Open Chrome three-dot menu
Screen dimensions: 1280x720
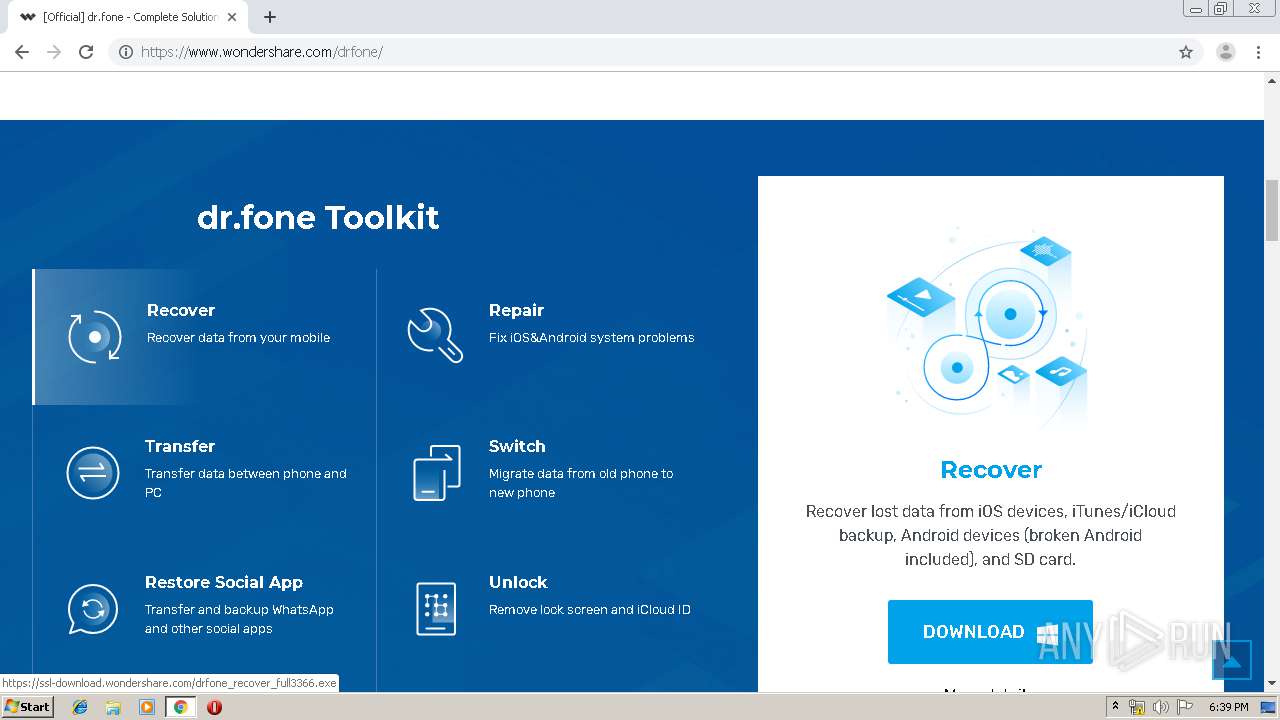1259,52
